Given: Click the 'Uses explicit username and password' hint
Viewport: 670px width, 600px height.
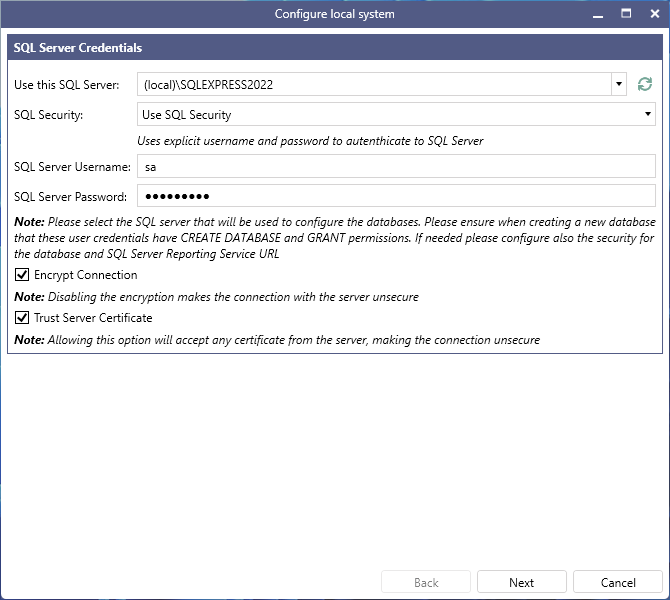Looking at the screenshot, I should (x=310, y=141).
